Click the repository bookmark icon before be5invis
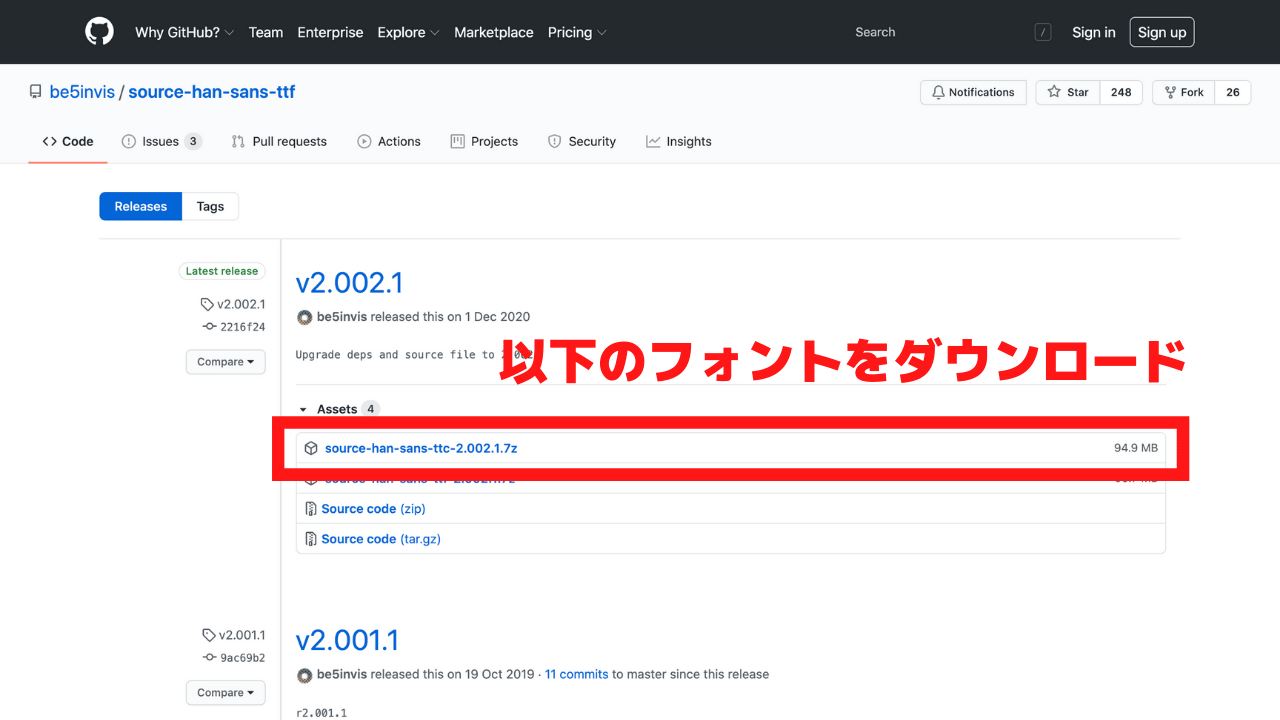The height and width of the screenshot is (720, 1280). coord(36,90)
